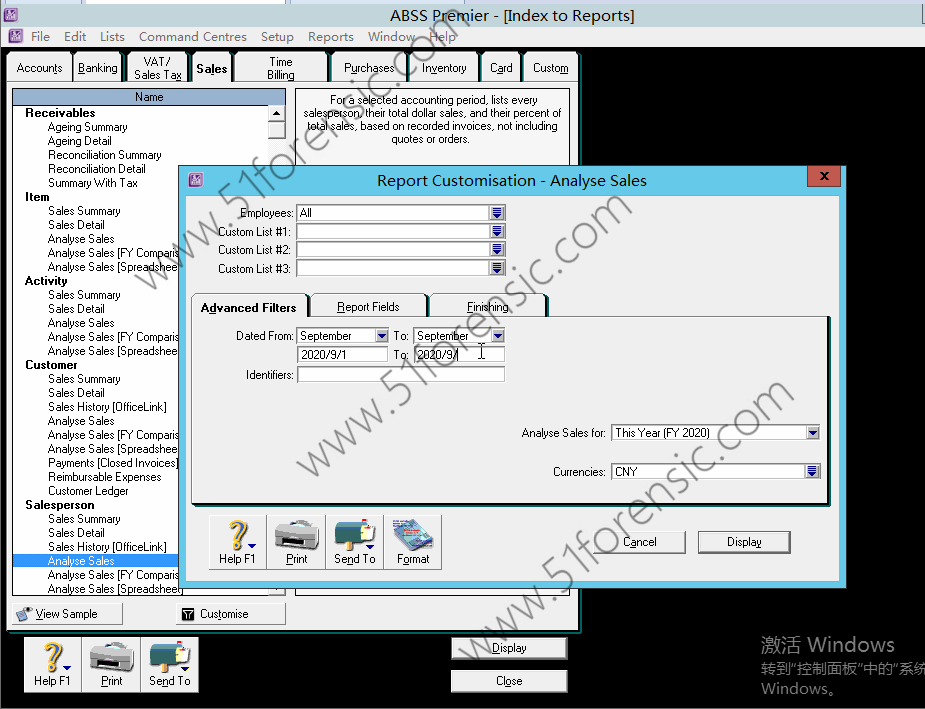Viewport: 925px width, 709px height.
Task: Open the Currencies dropdown showing CNY
Action: 811,471
